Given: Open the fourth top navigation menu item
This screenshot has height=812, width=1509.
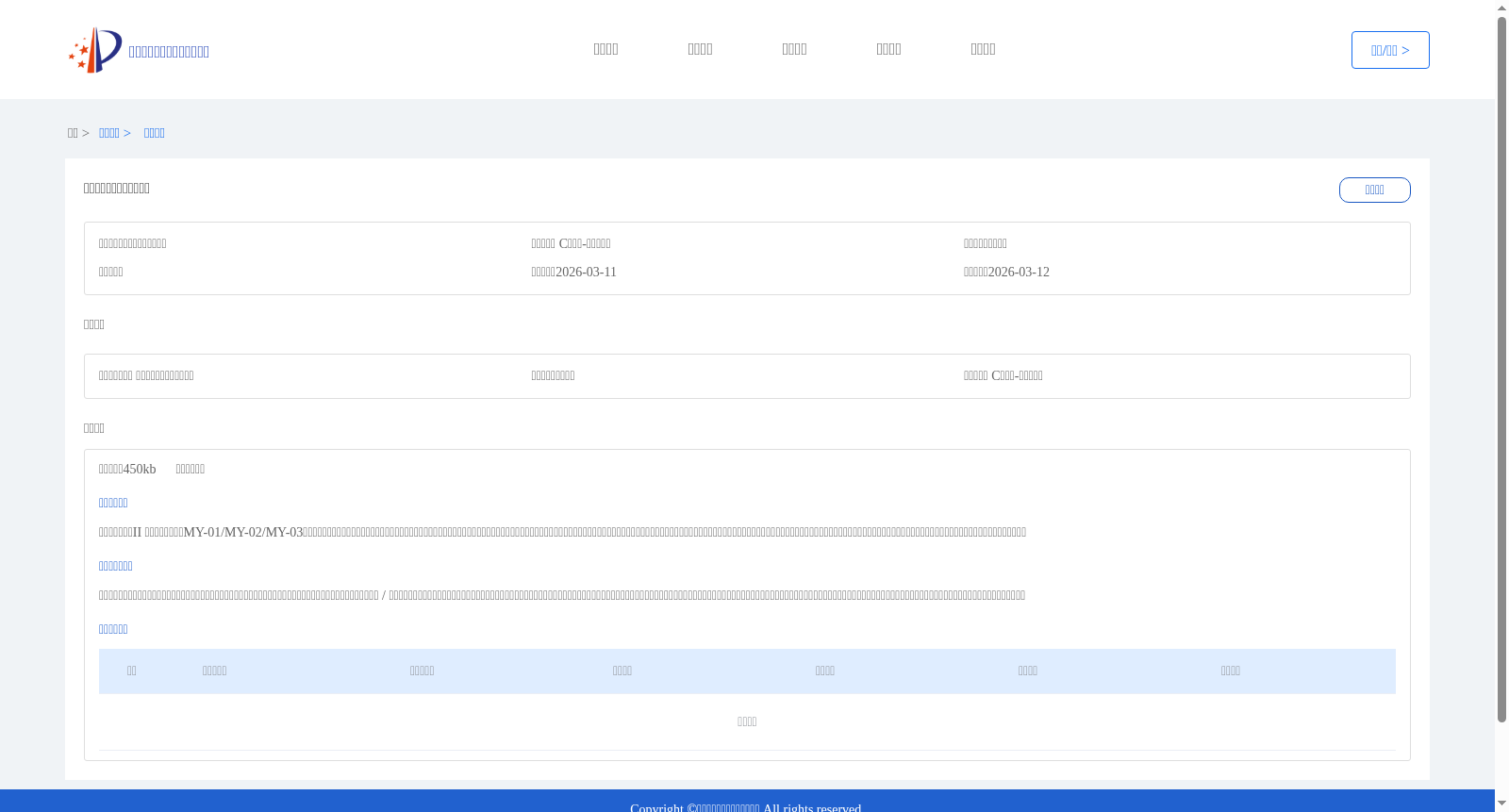Looking at the screenshot, I should [x=888, y=49].
